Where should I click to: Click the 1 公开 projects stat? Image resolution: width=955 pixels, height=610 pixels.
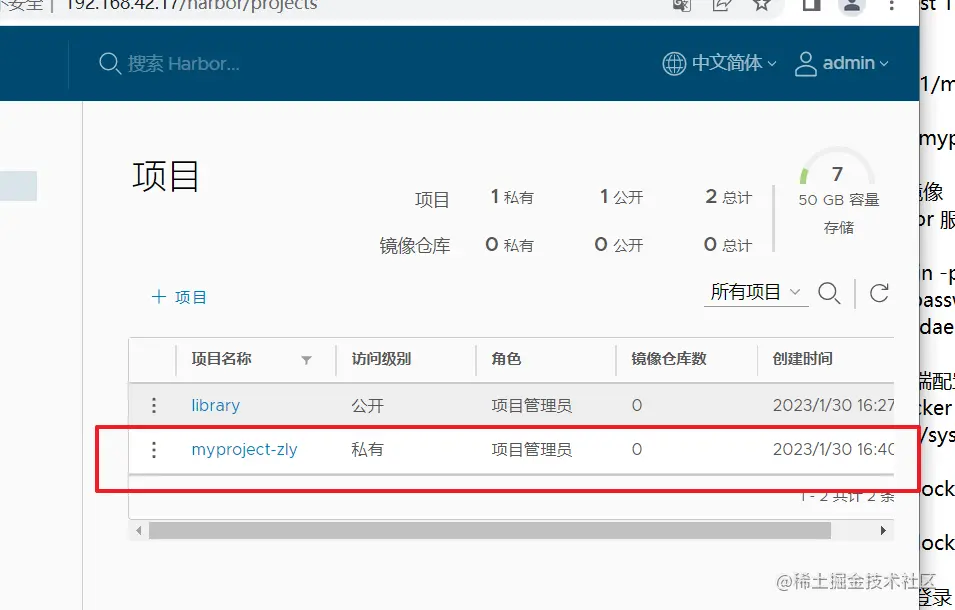pos(621,197)
